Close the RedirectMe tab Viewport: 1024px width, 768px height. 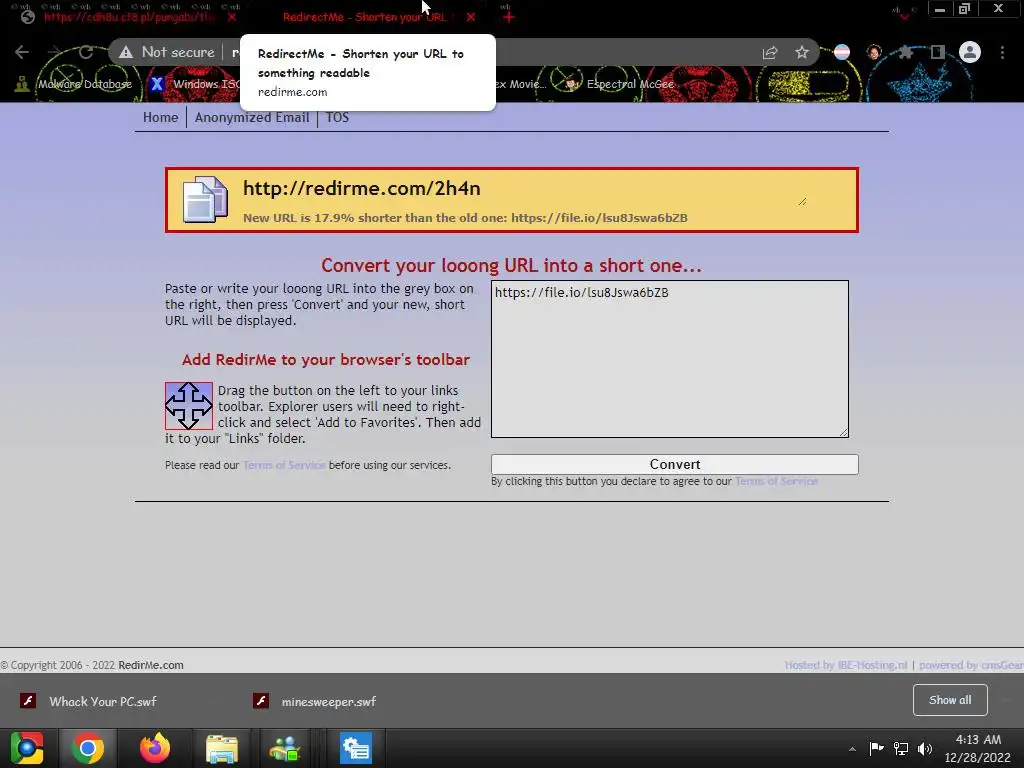tap(471, 17)
